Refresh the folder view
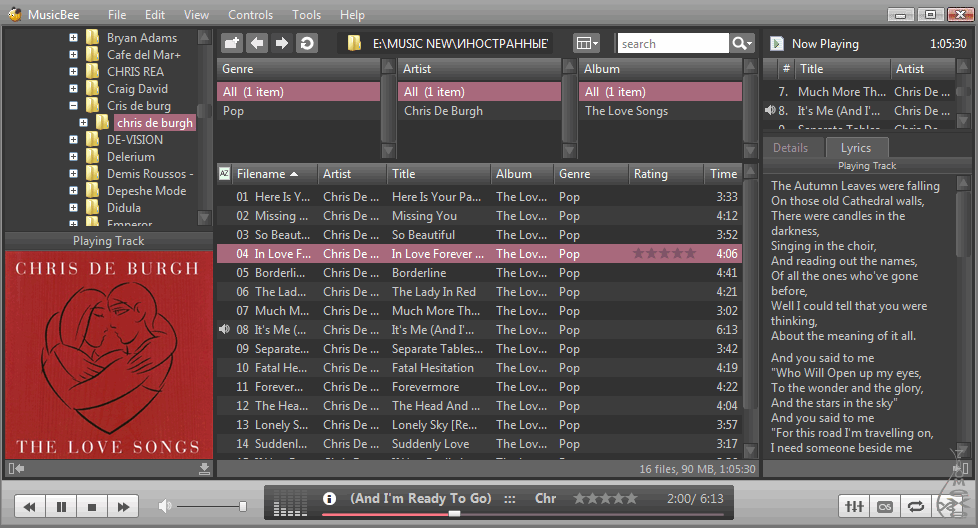978x528 pixels. 307,43
